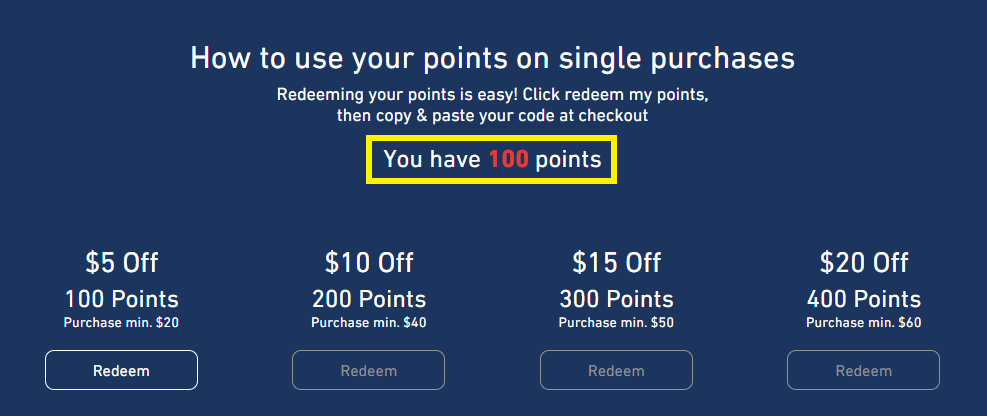Select Redeem beneath $20 Off
987x416 pixels.
[x=863, y=371]
